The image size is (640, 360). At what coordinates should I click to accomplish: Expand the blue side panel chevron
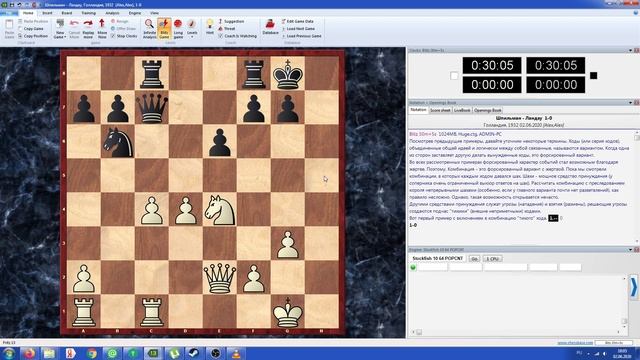pos(634,287)
